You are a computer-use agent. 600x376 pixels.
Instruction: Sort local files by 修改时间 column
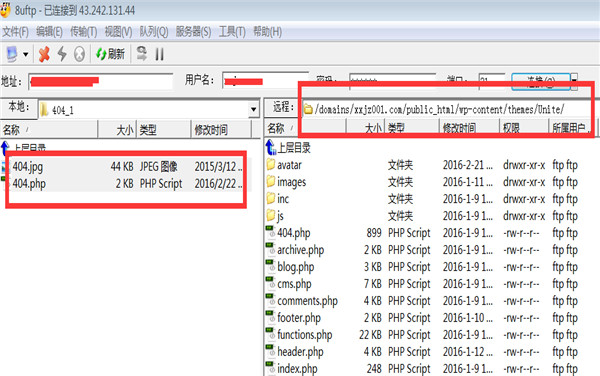221,130
